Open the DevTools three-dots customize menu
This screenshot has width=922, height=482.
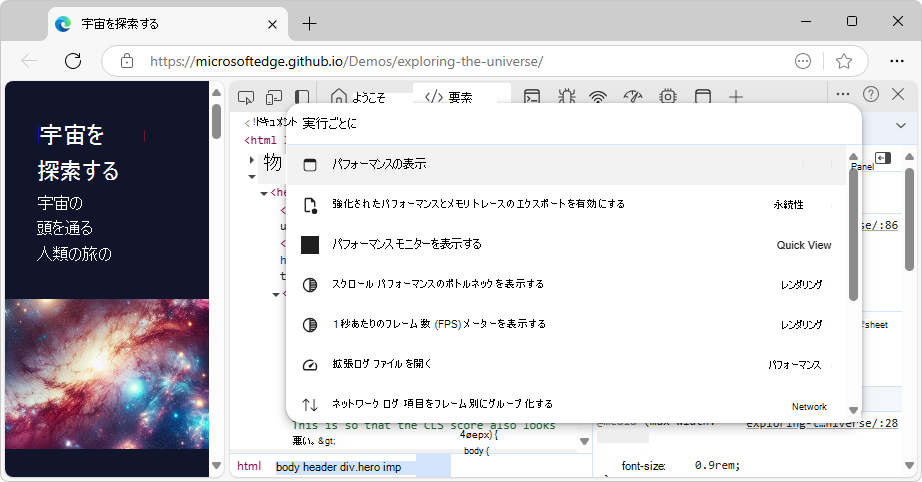coord(843,93)
